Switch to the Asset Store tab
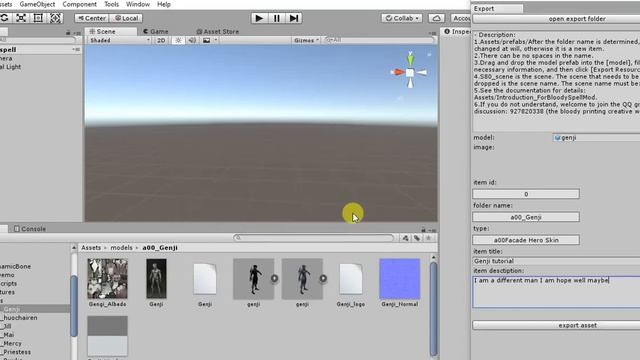This screenshot has width=640, height=360. 218,31
